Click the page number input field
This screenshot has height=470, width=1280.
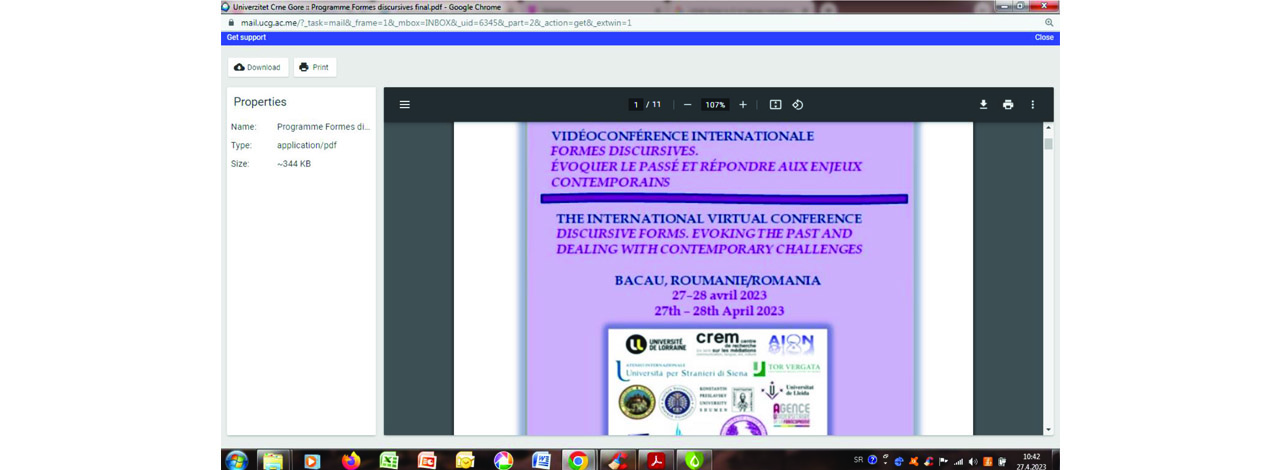coord(636,105)
